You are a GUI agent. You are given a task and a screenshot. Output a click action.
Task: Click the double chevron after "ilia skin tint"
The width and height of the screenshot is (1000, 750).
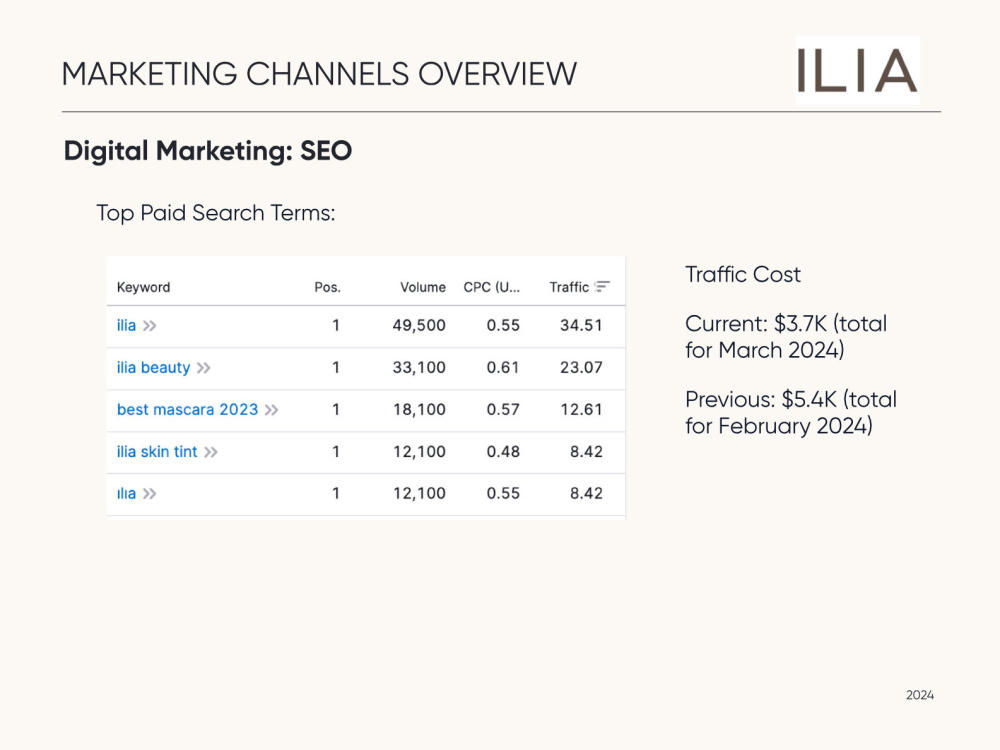tap(210, 452)
